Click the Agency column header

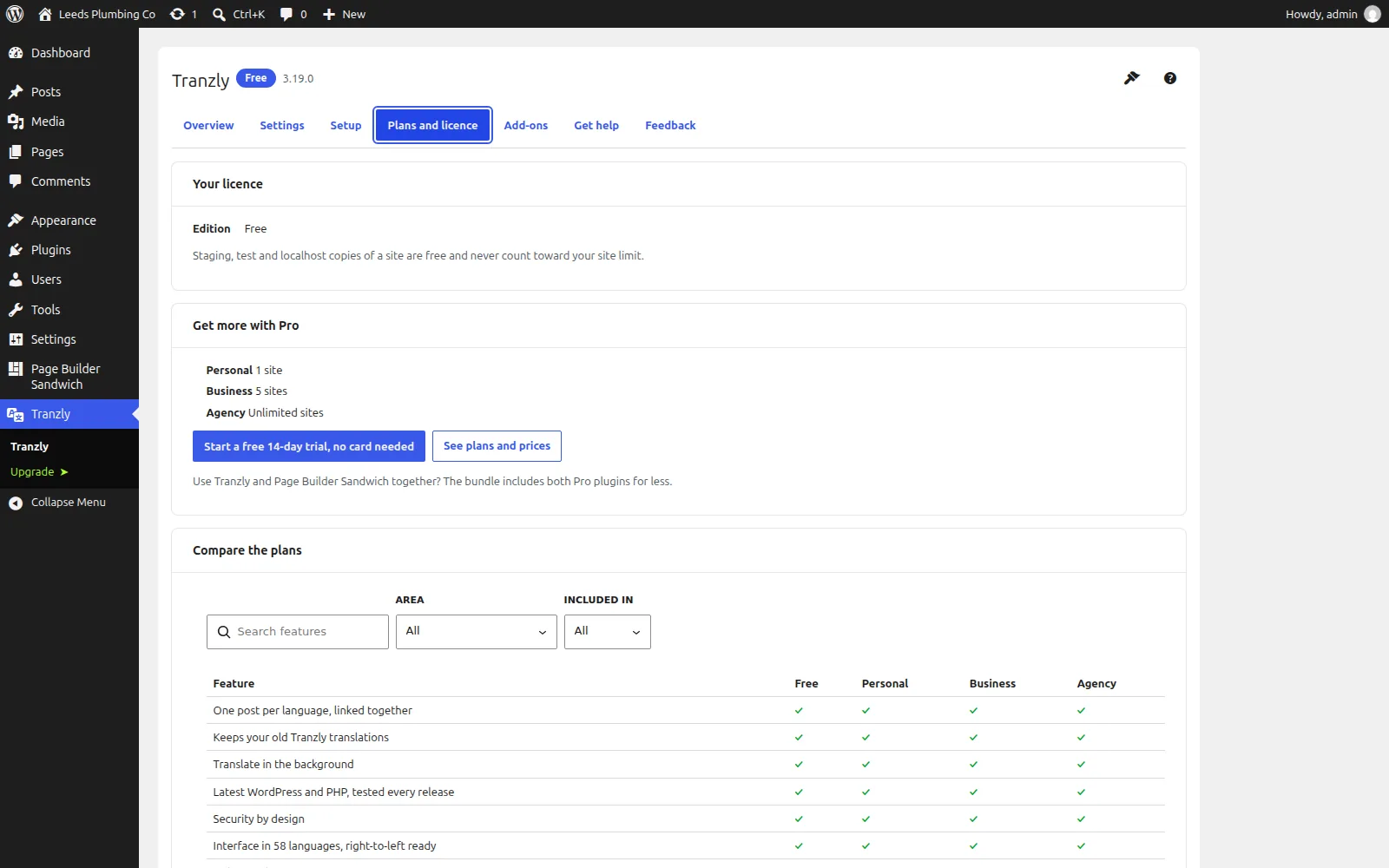click(1096, 684)
